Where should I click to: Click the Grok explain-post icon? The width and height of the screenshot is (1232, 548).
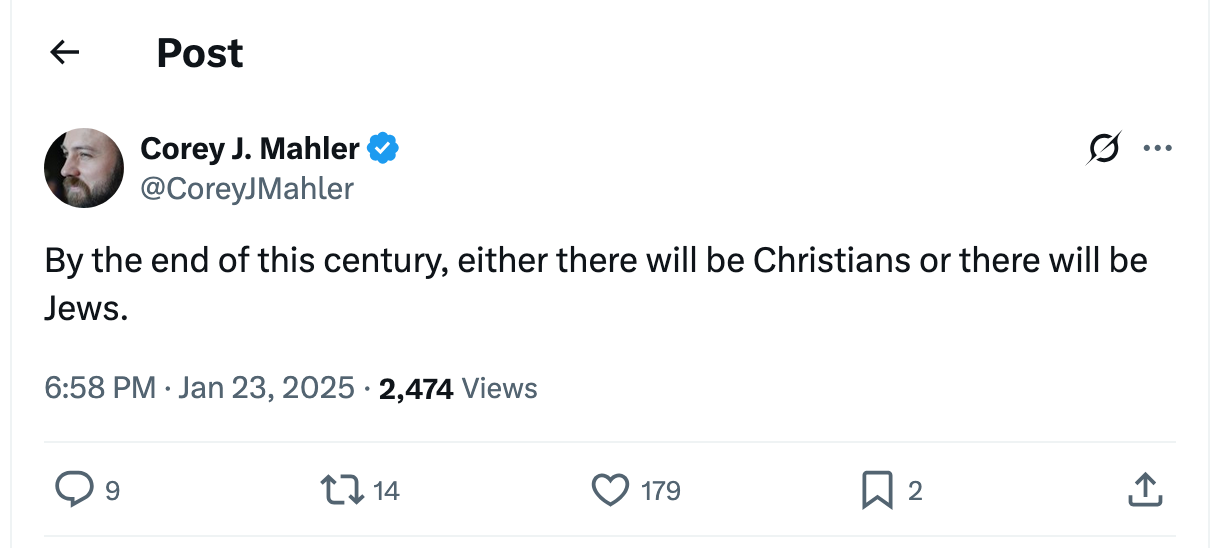click(1105, 149)
